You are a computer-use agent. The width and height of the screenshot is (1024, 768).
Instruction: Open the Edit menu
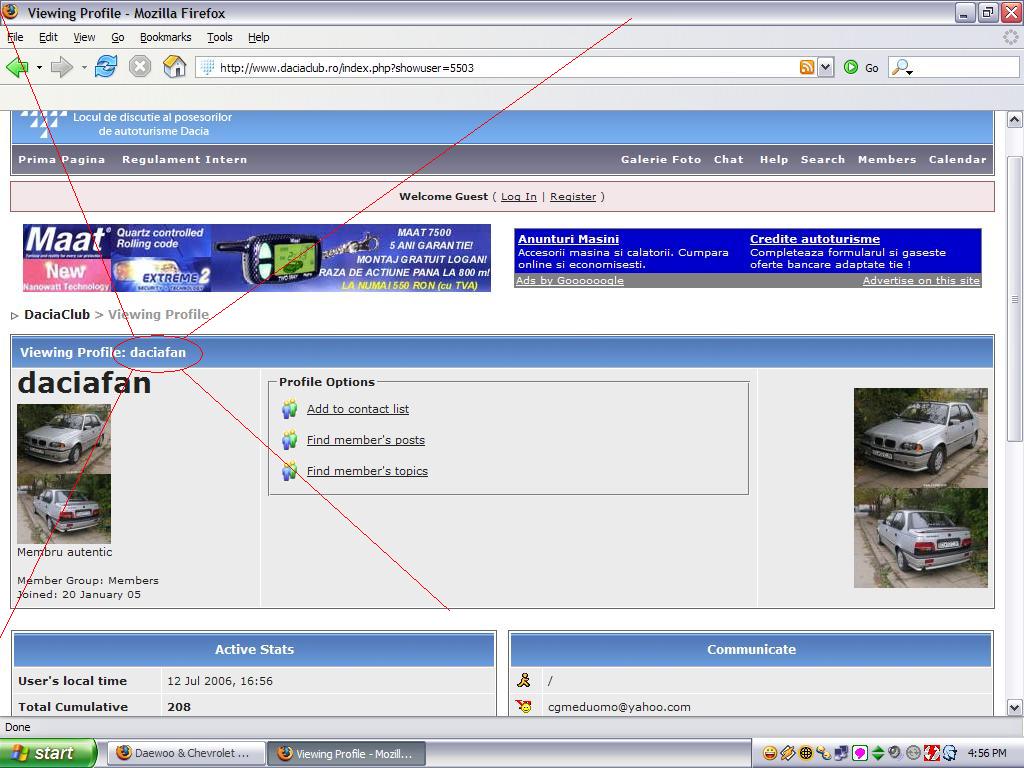pos(48,37)
